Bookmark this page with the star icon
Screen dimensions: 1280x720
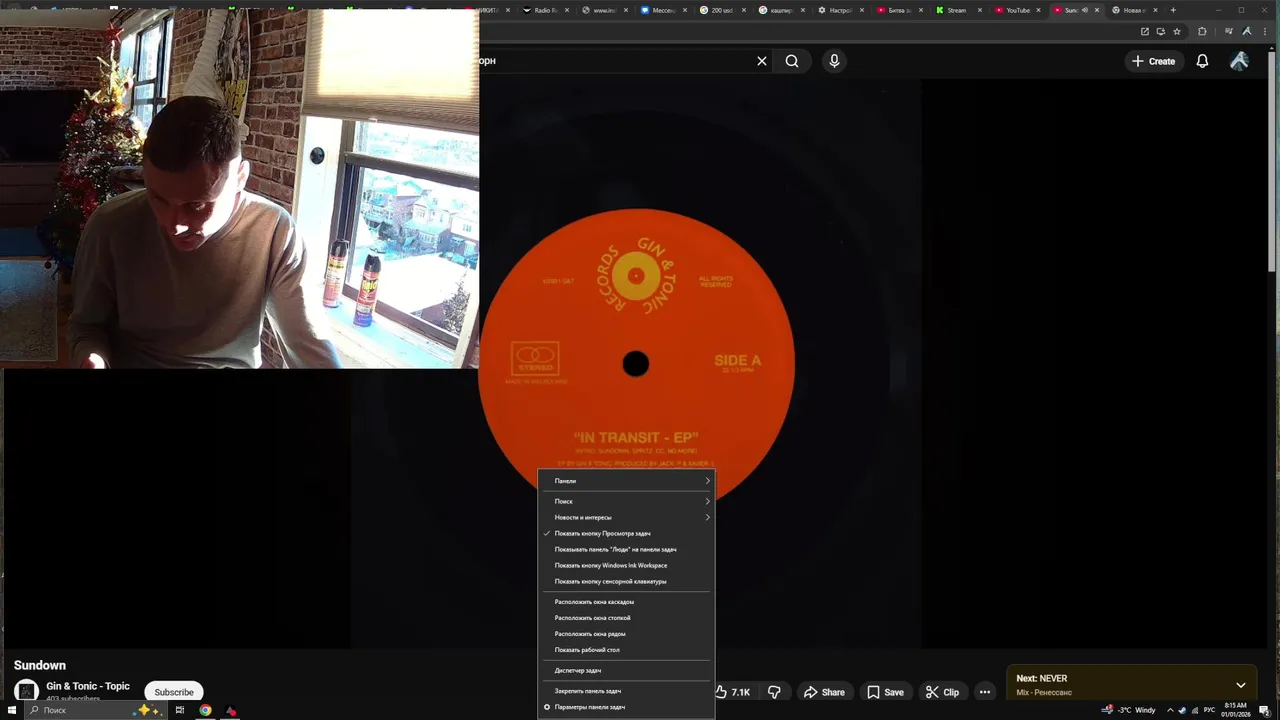pos(1177,31)
